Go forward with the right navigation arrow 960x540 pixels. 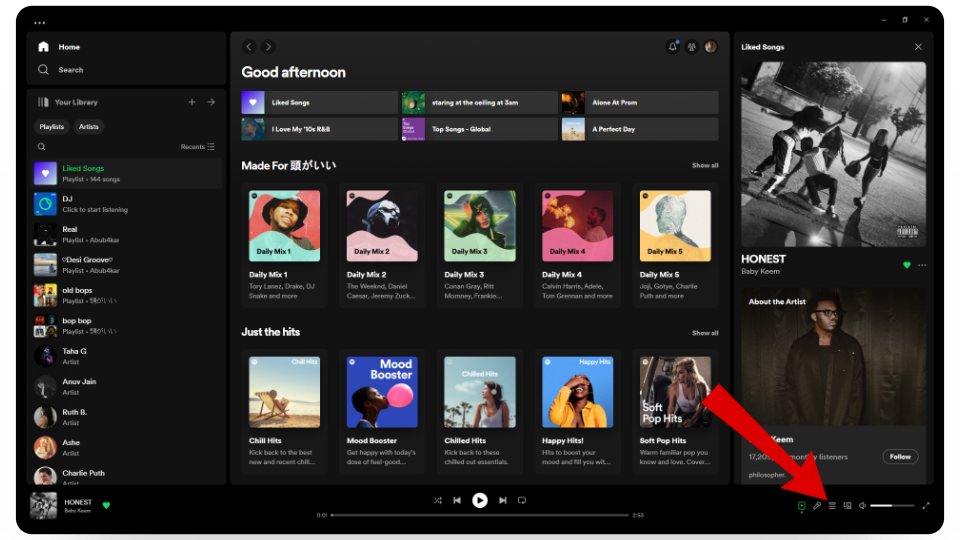pos(268,47)
